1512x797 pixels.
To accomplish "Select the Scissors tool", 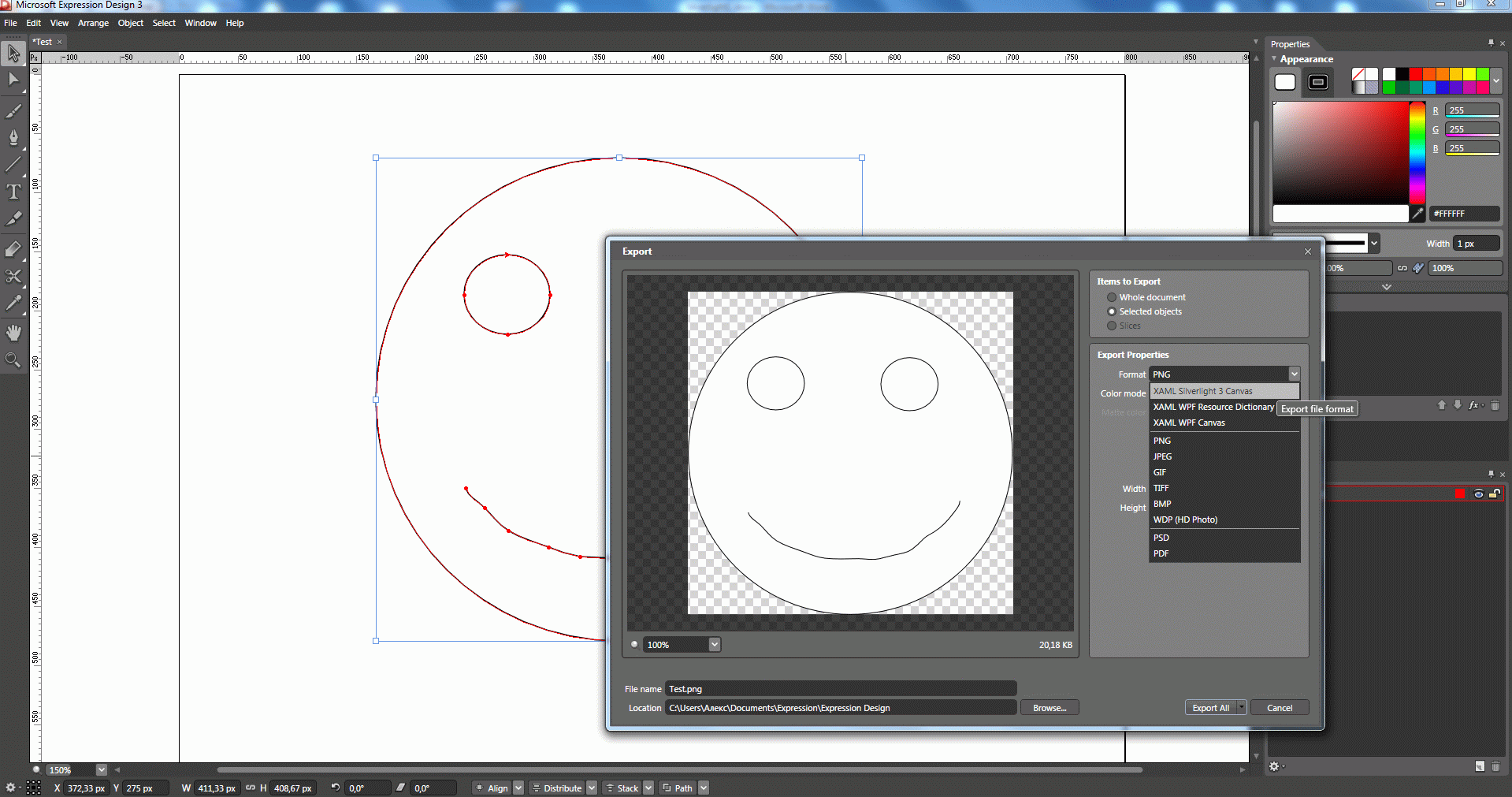I will coord(13,276).
